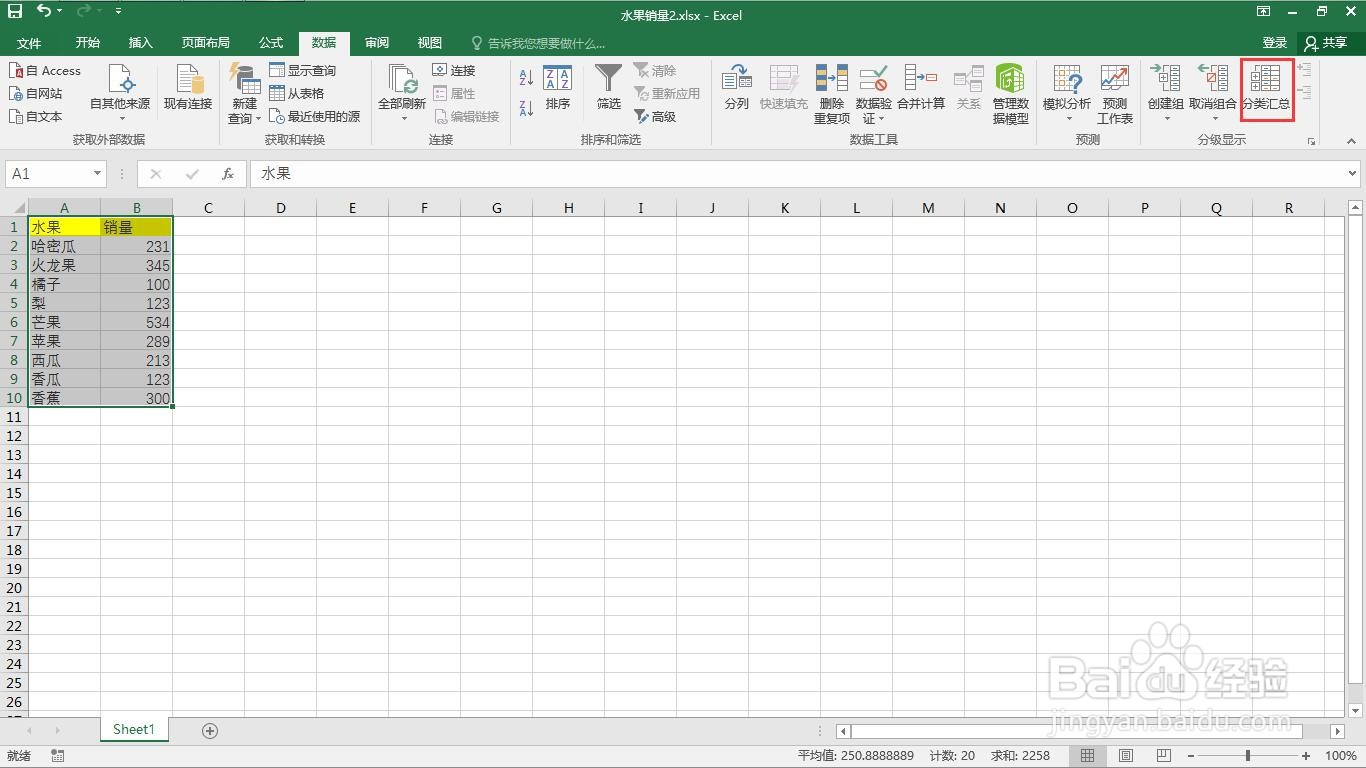This screenshot has height=768, width=1366.
Task: Switch to Home (开始) tab
Action: (x=88, y=43)
